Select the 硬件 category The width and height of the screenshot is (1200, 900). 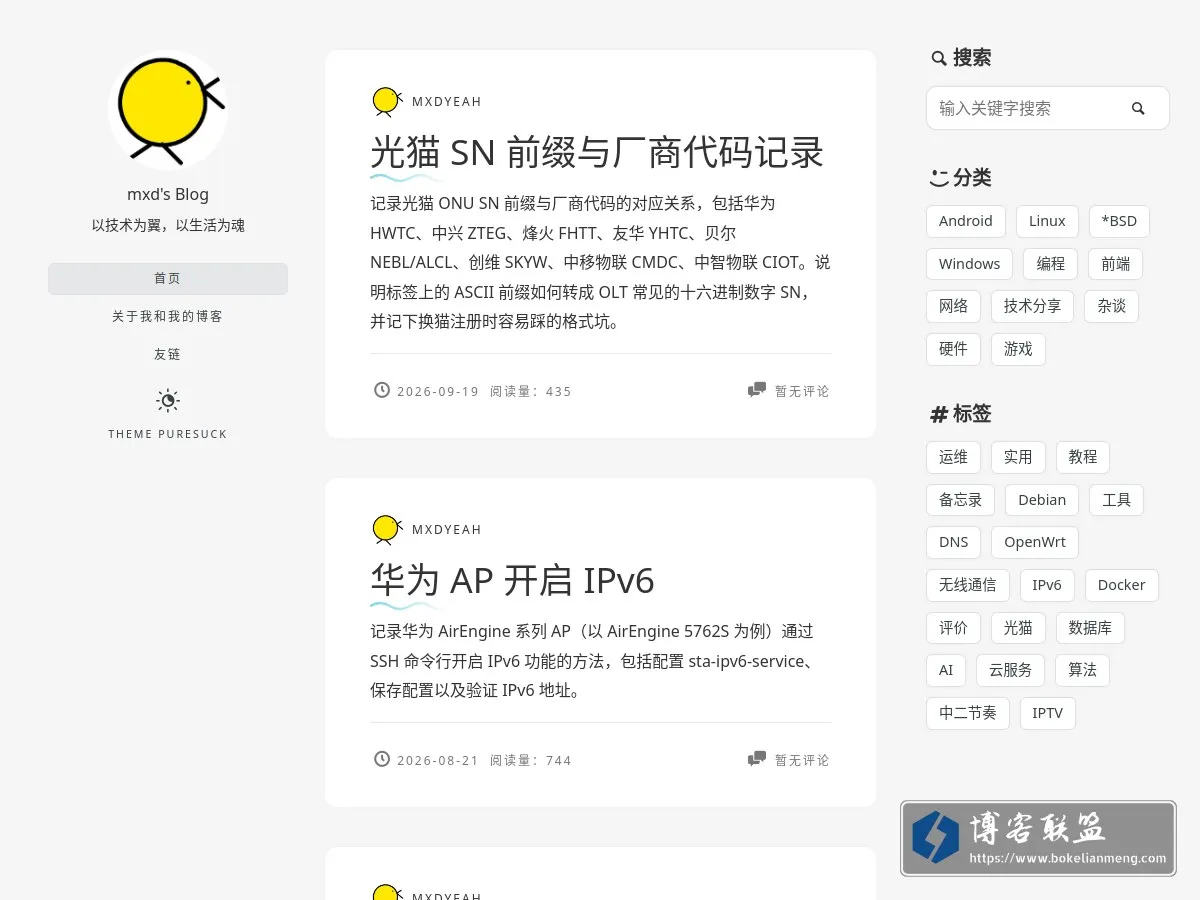point(954,349)
